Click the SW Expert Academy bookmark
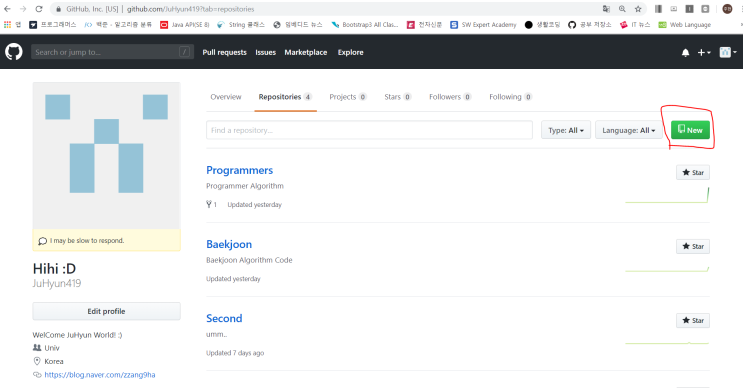The width and height of the screenshot is (743, 388). coord(483,25)
